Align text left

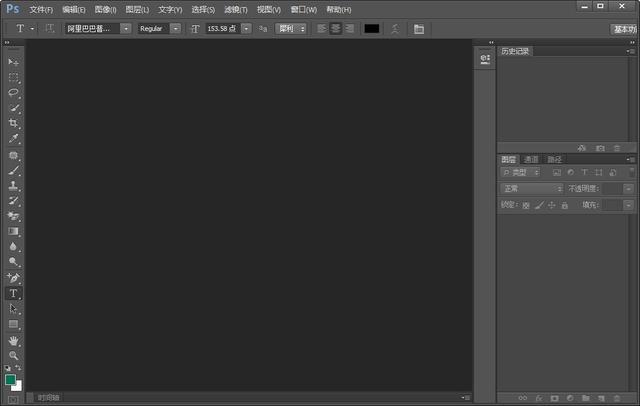(322, 29)
